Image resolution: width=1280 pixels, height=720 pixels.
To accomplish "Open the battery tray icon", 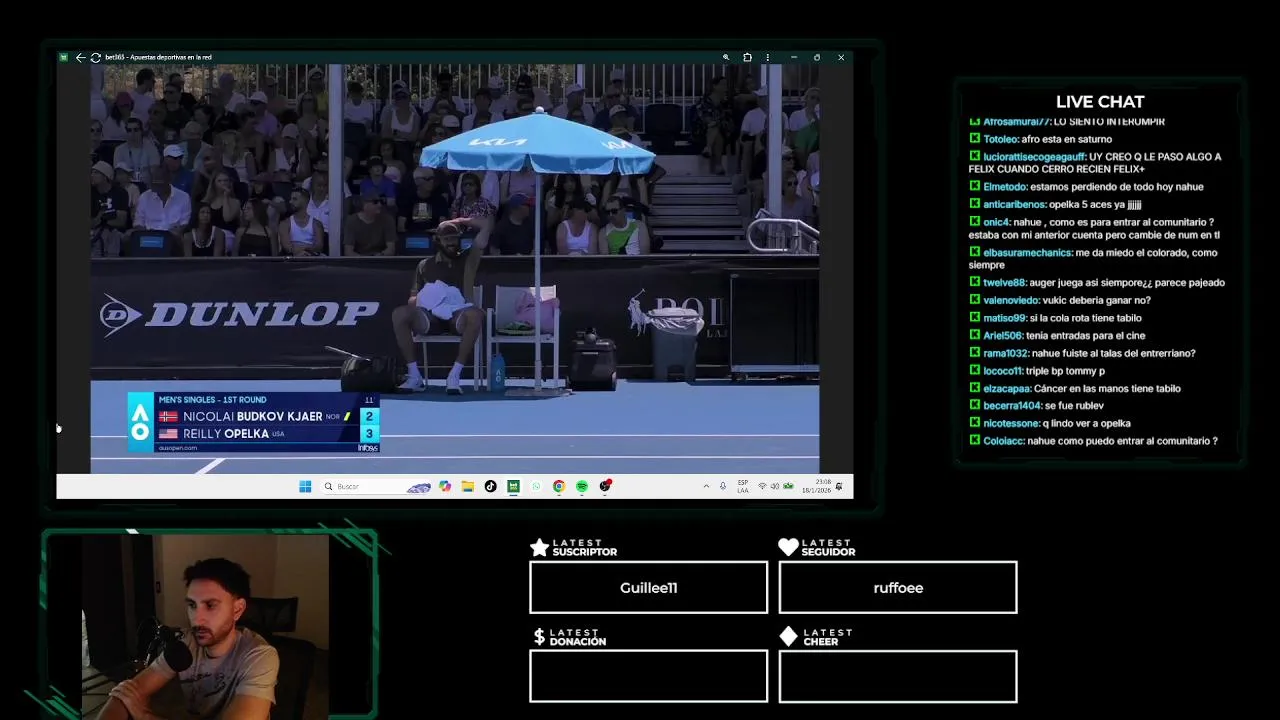I will click(788, 486).
